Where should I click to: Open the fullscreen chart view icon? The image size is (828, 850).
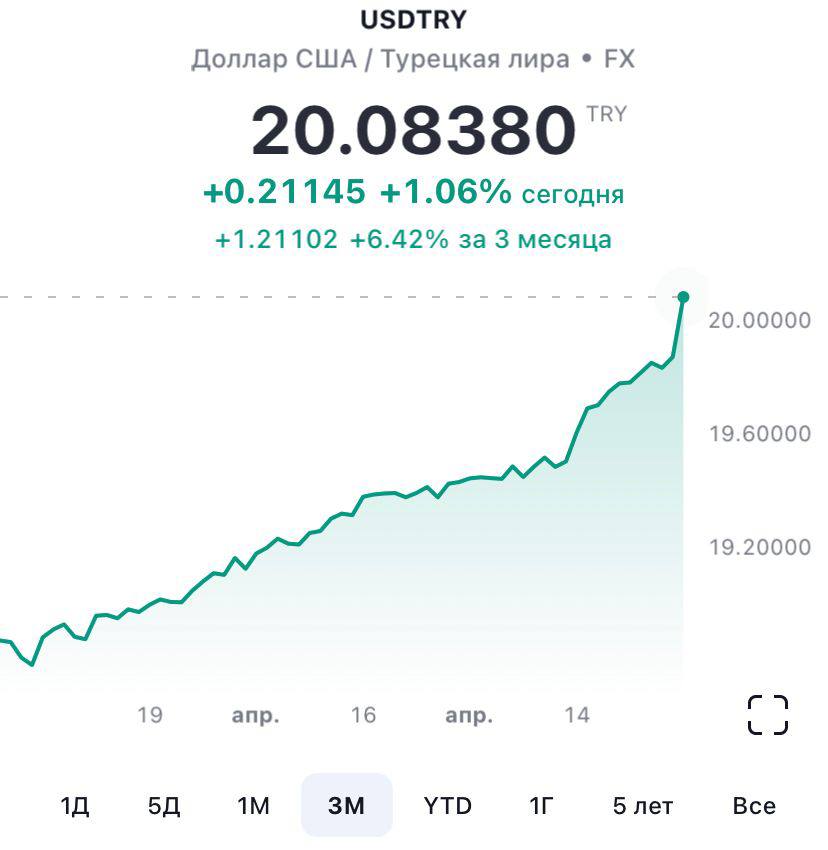click(x=768, y=715)
